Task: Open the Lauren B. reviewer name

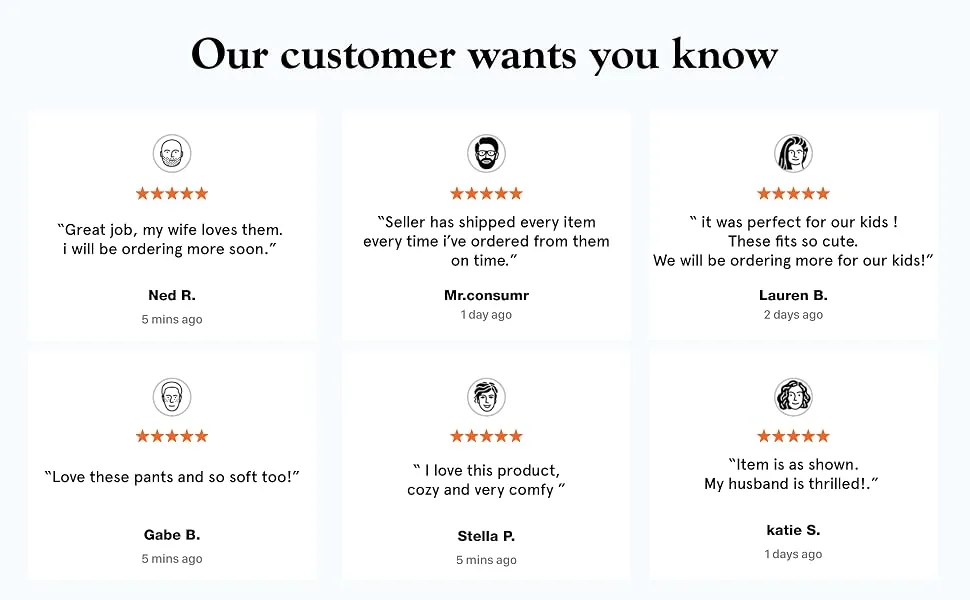Action: [793, 295]
